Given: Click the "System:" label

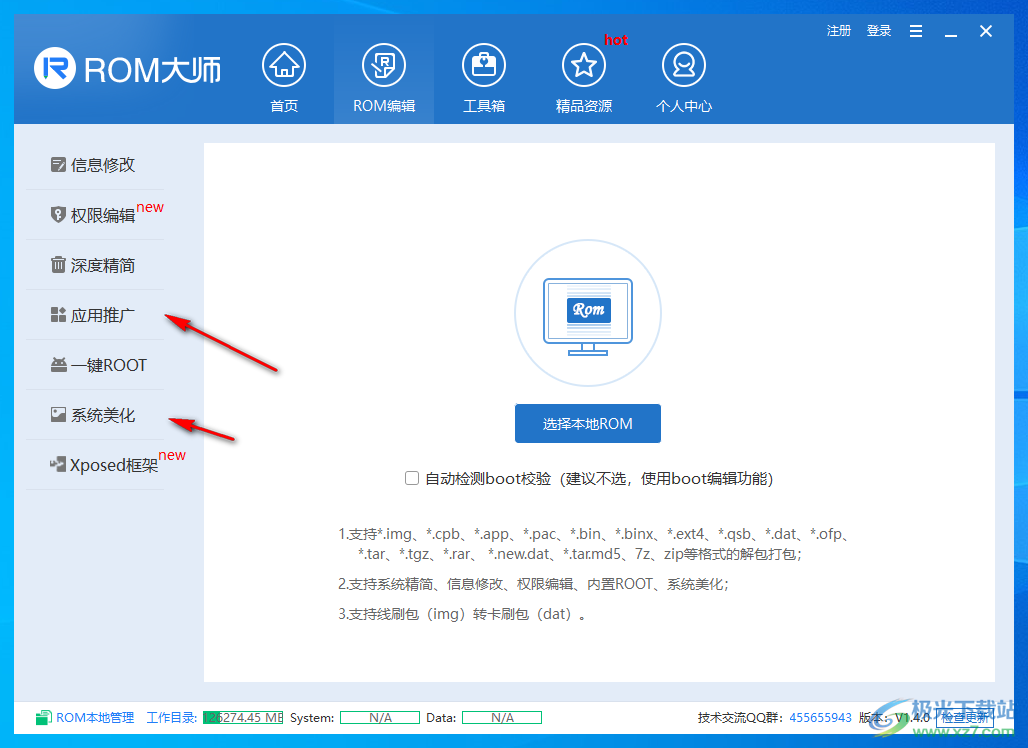Looking at the screenshot, I should [312, 718].
